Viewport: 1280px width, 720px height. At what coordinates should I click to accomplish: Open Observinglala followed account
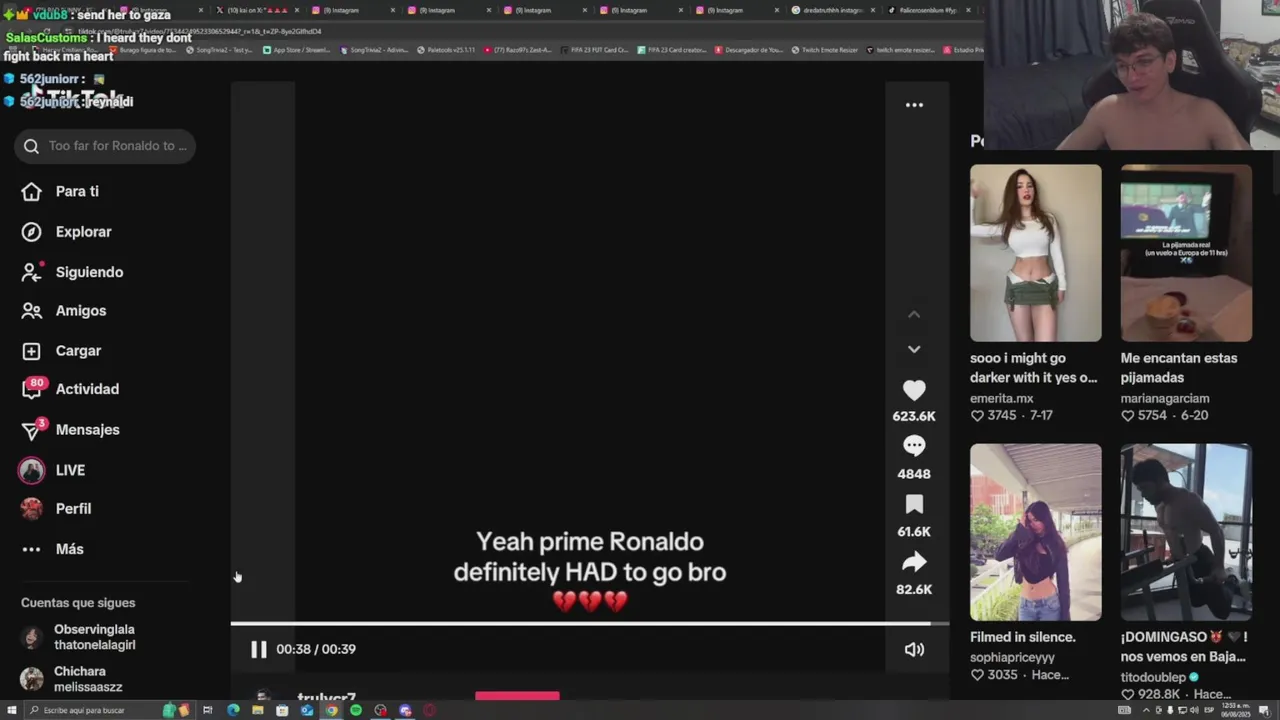click(x=80, y=637)
